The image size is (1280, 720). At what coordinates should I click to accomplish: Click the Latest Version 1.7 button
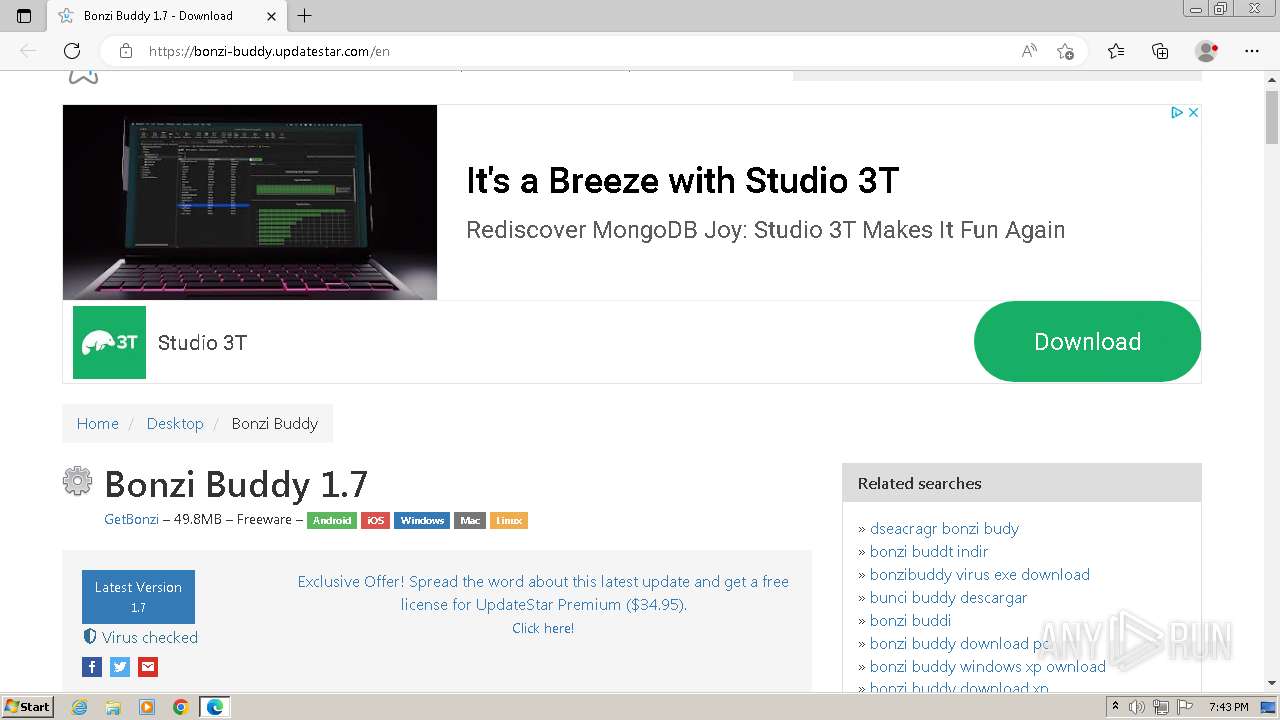click(x=138, y=597)
